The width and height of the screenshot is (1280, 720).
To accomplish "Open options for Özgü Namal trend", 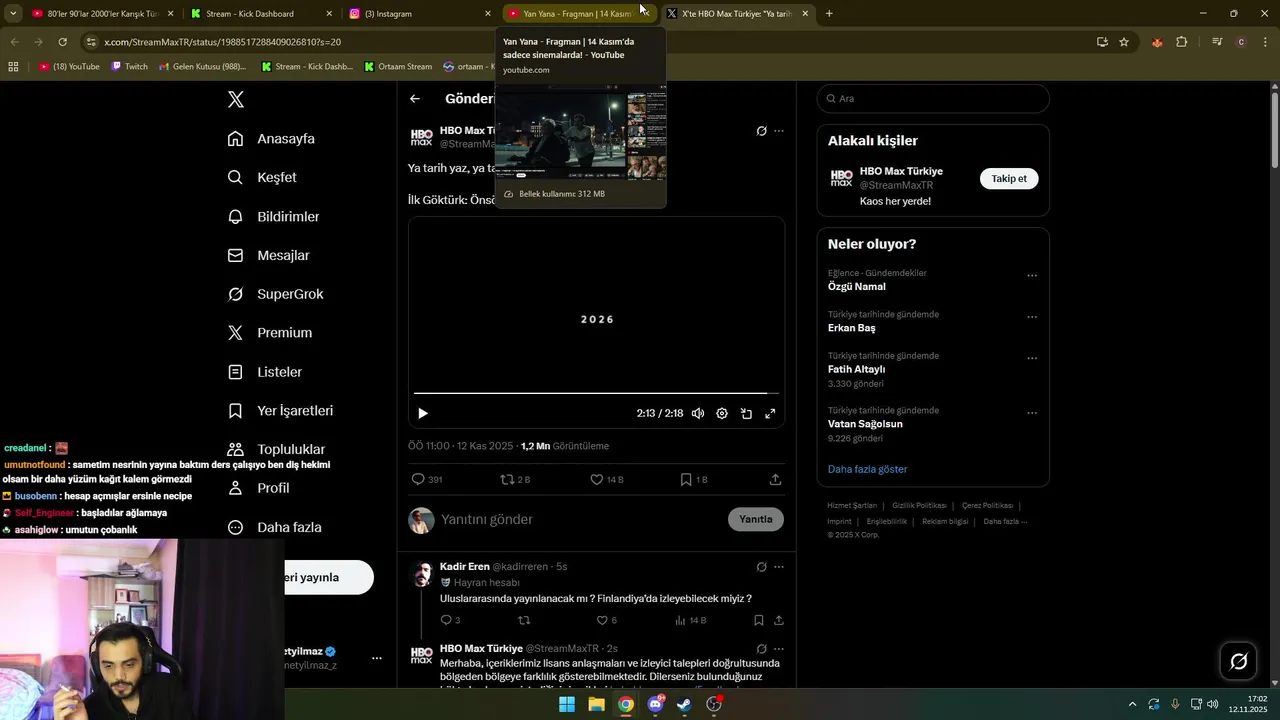I will (x=1032, y=276).
